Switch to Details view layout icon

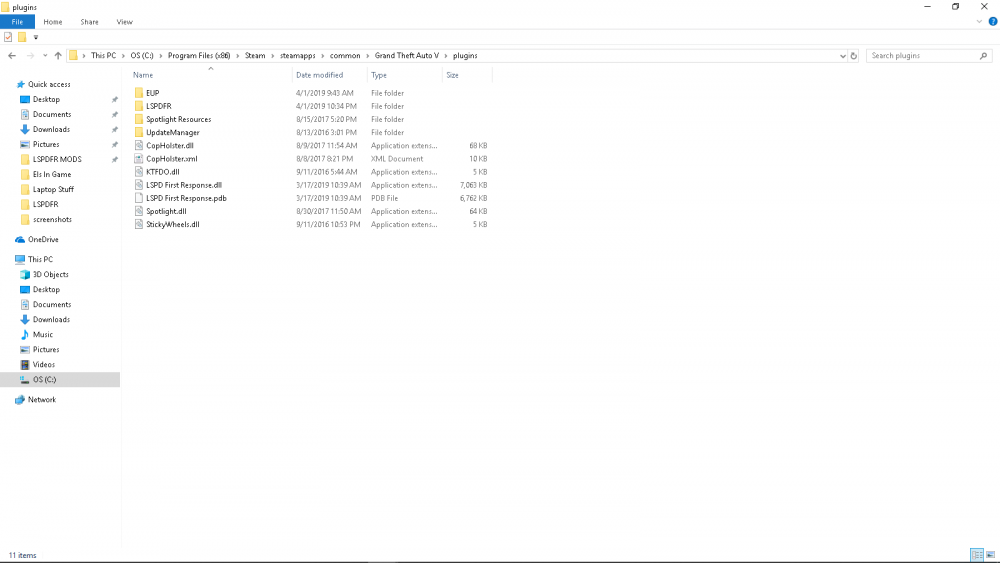click(976, 555)
